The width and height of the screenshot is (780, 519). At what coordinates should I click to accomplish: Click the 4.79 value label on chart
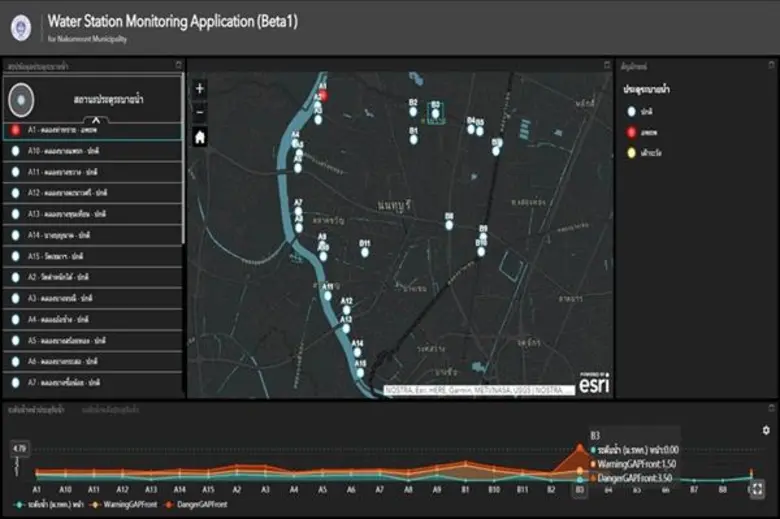pyautogui.click(x=19, y=448)
